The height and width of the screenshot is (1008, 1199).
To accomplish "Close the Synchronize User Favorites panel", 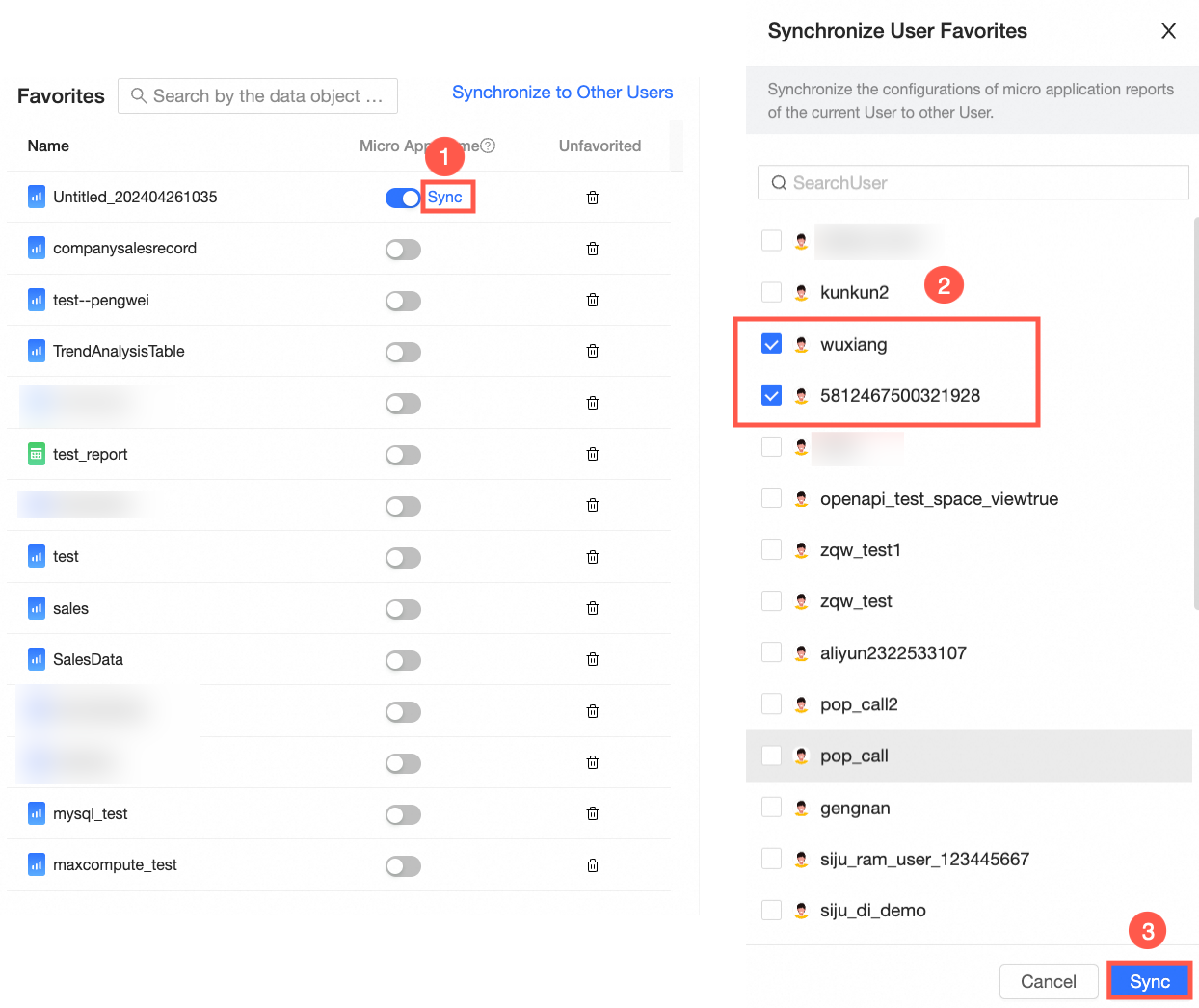I will [1168, 31].
